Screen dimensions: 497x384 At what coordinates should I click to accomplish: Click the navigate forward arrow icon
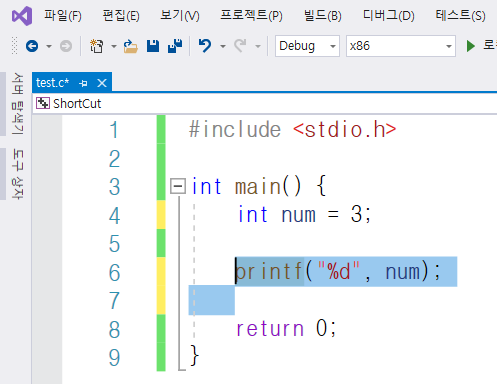tap(66, 46)
